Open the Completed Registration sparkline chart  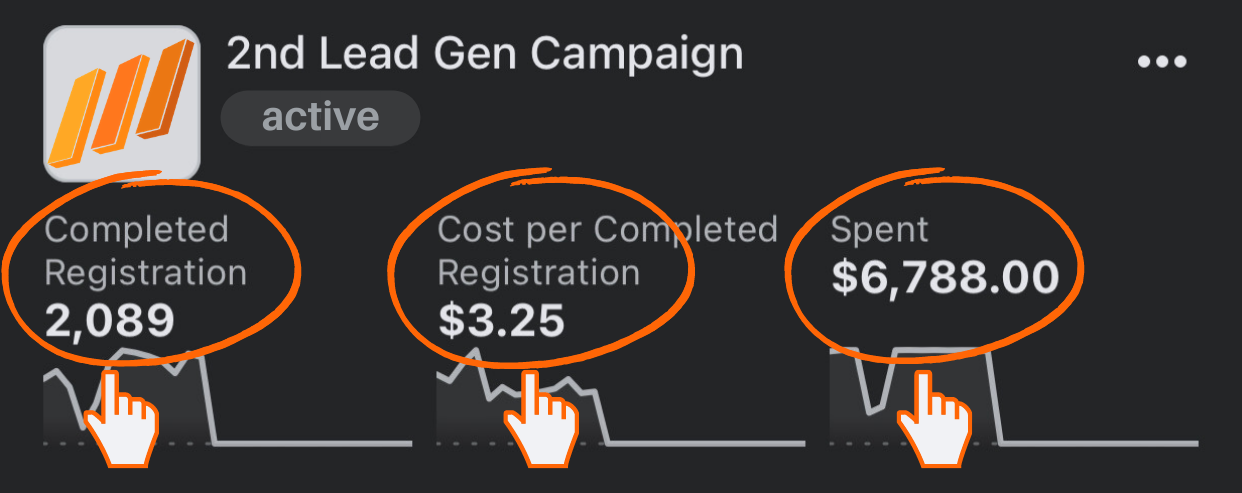click(227, 397)
